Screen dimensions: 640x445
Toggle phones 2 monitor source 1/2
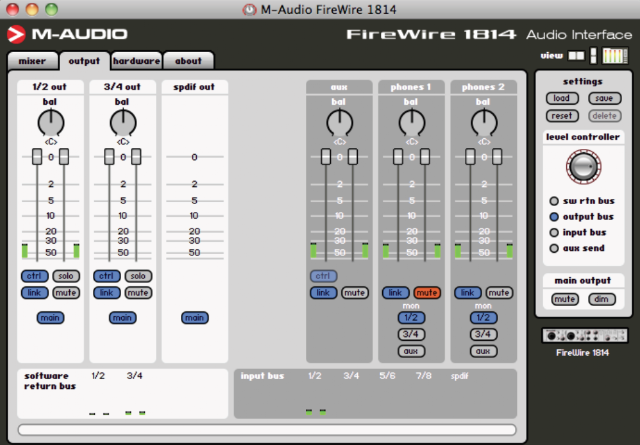pos(484,318)
